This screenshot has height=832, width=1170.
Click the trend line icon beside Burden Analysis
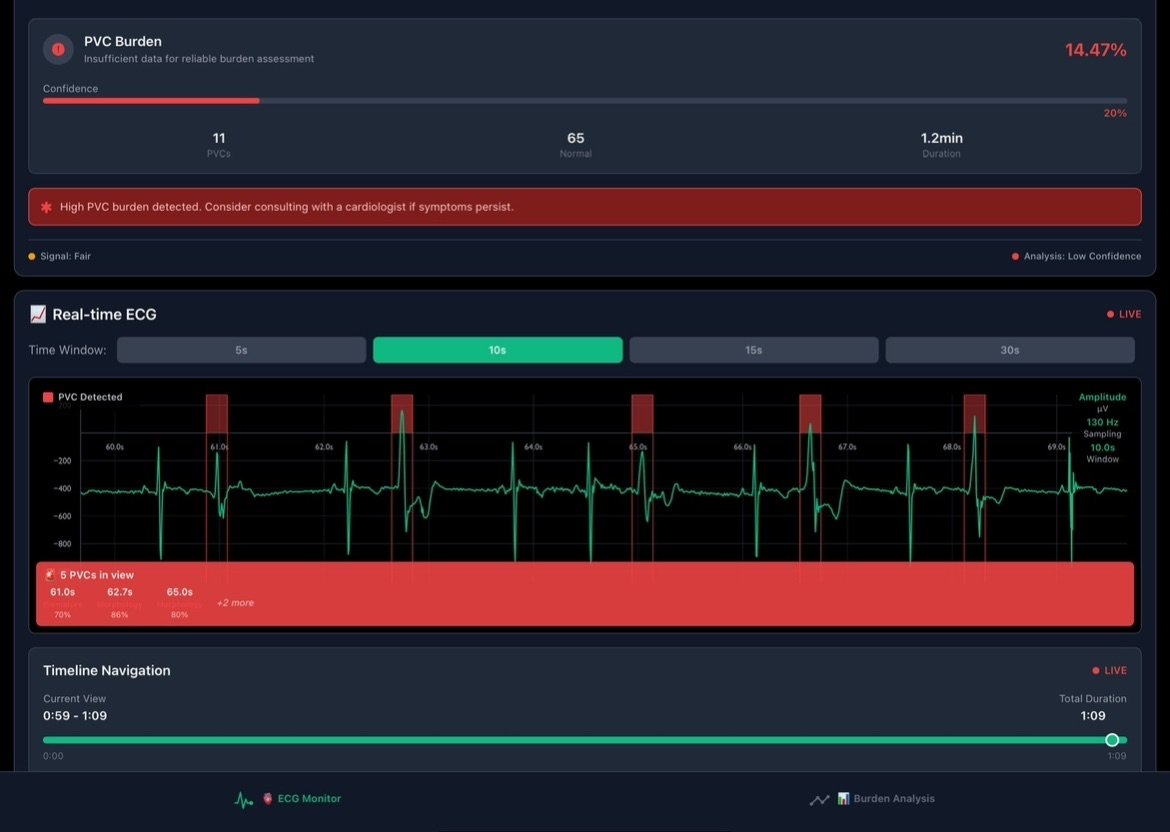point(820,800)
